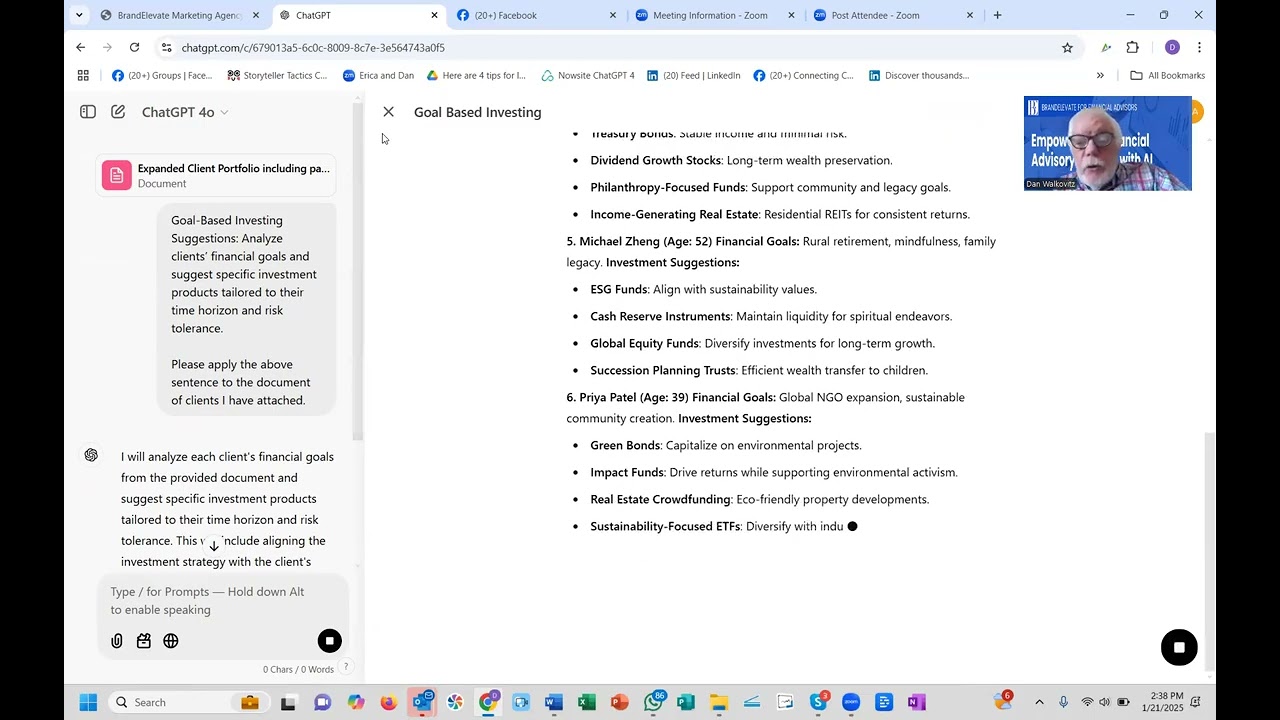Open Groups Facebook bookmark
Image resolution: width=1280 pixels, height=720 pixels.
coord(162,75)
